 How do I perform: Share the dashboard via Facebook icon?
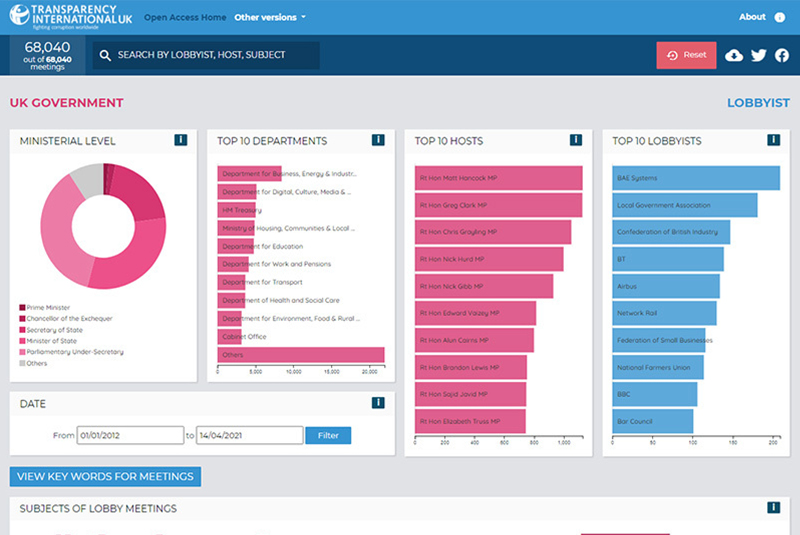coord(782,55)
